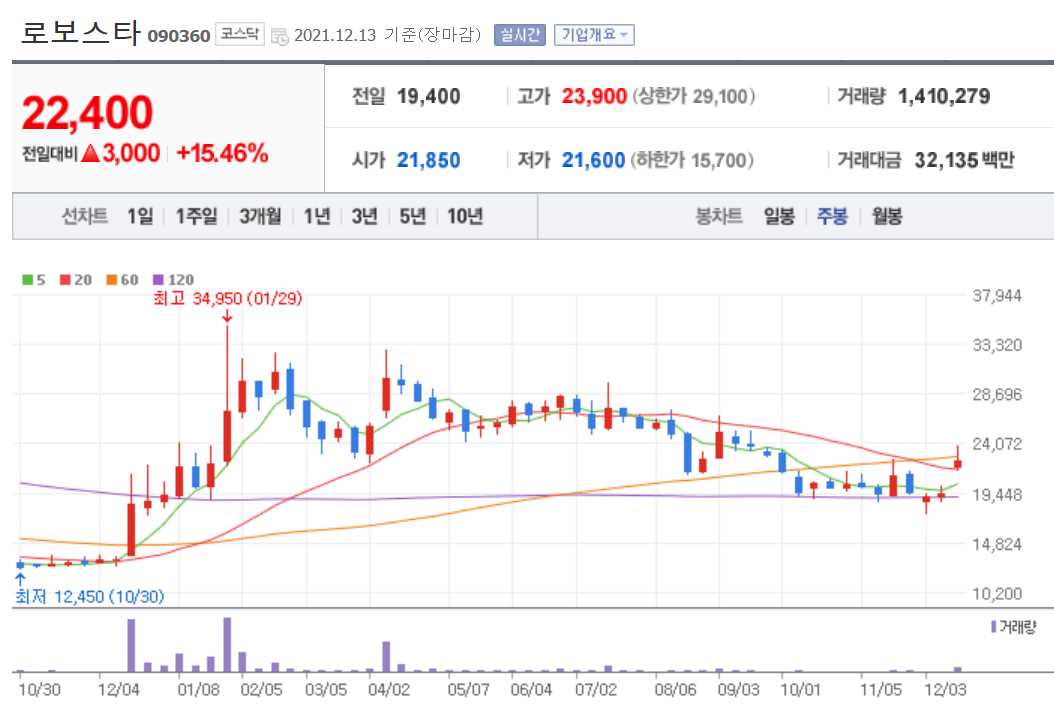Click the 2021.12.13 기준(장마감) date text

tap(388, 35)
